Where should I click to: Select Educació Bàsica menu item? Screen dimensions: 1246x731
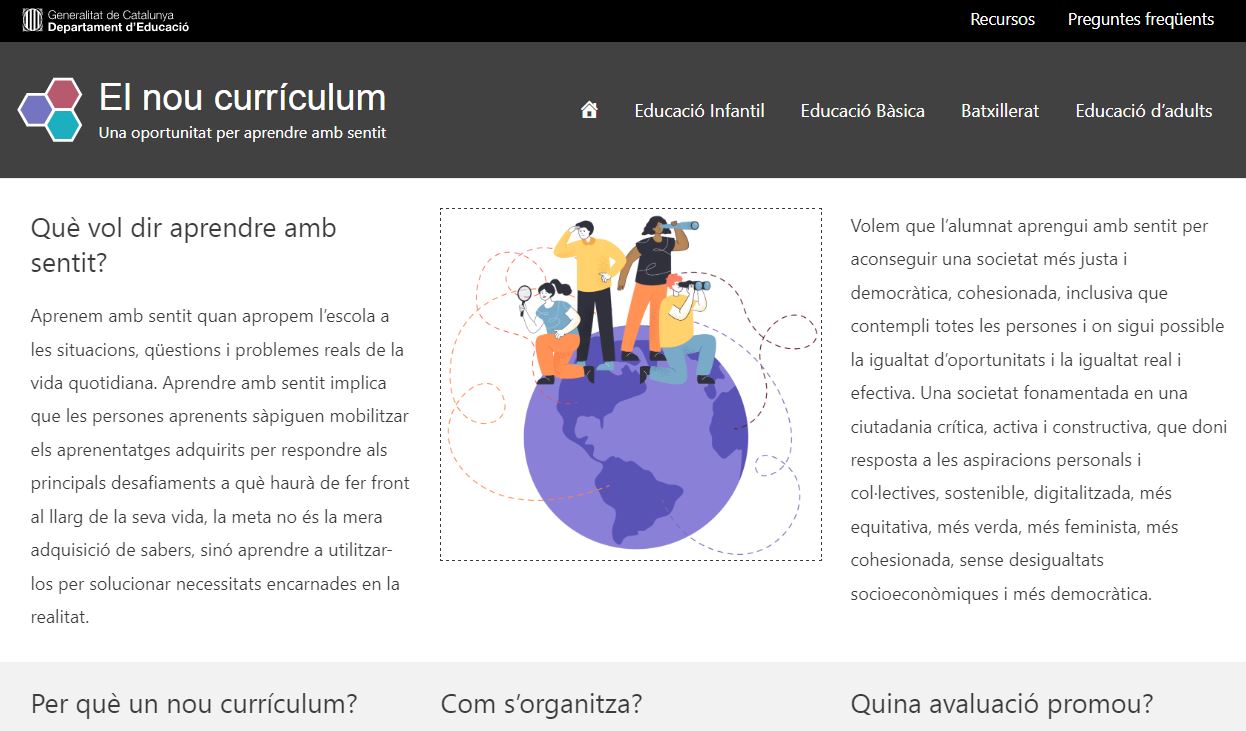[x=862, y=111]
